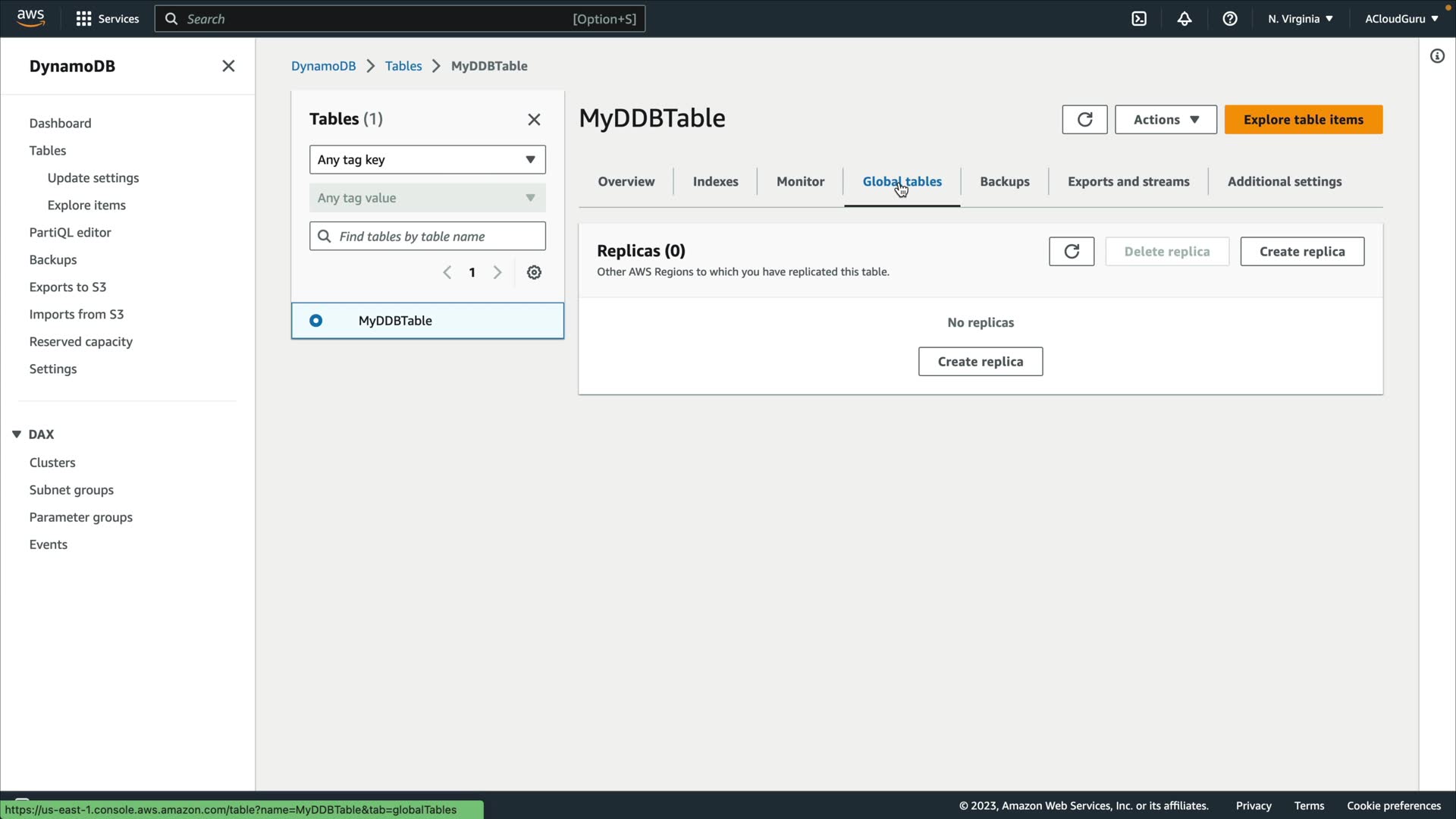This screenshot has height=819, width=1456.
Task: Expand the Actions dropdown menu
Action: pyautogui.click(x=1166, y=120)
